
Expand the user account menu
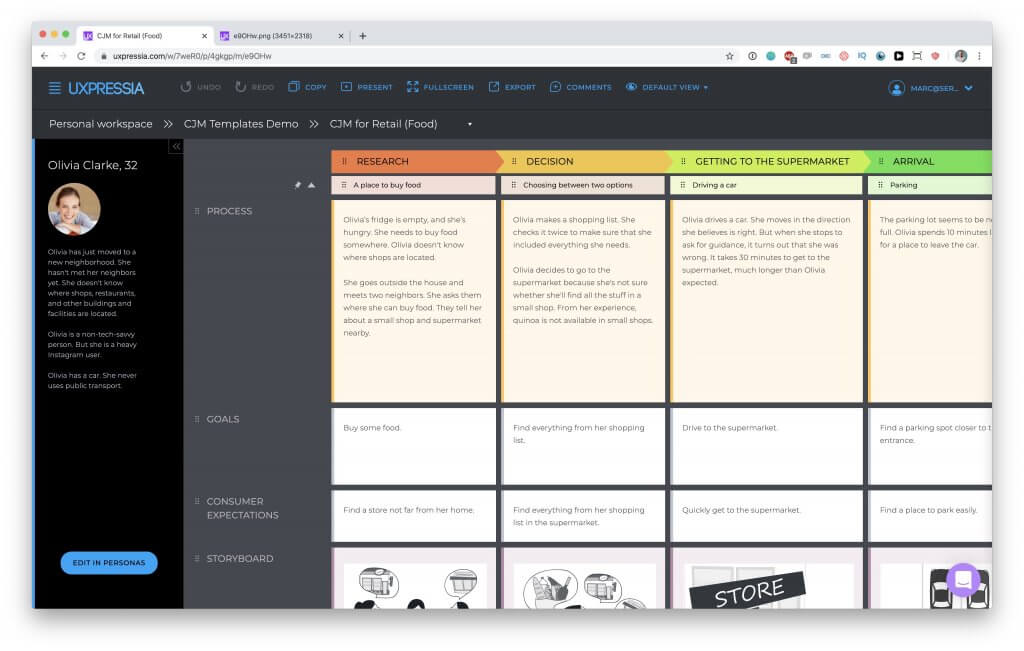pos(968,88)
